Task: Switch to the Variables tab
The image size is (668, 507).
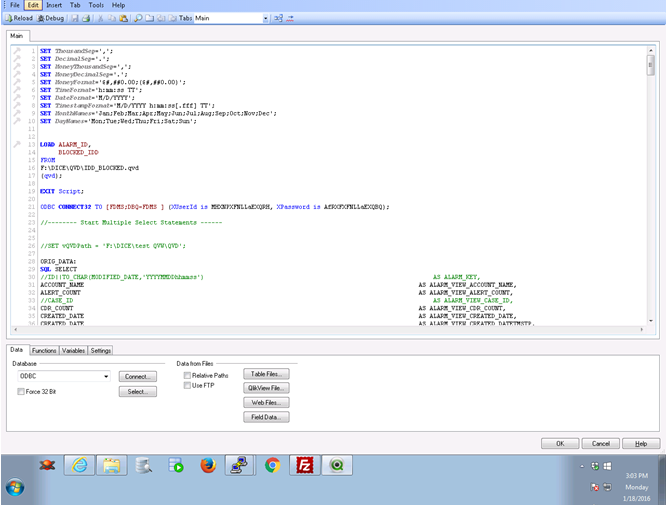Action: [73, 351]
